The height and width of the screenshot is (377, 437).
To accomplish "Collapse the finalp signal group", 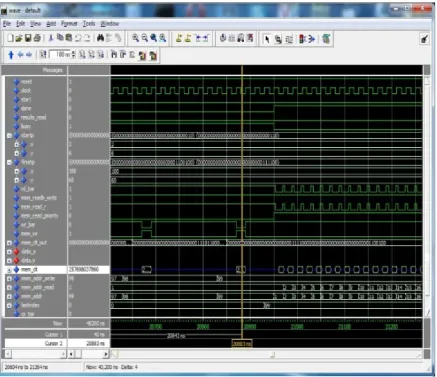I will 9,162.
